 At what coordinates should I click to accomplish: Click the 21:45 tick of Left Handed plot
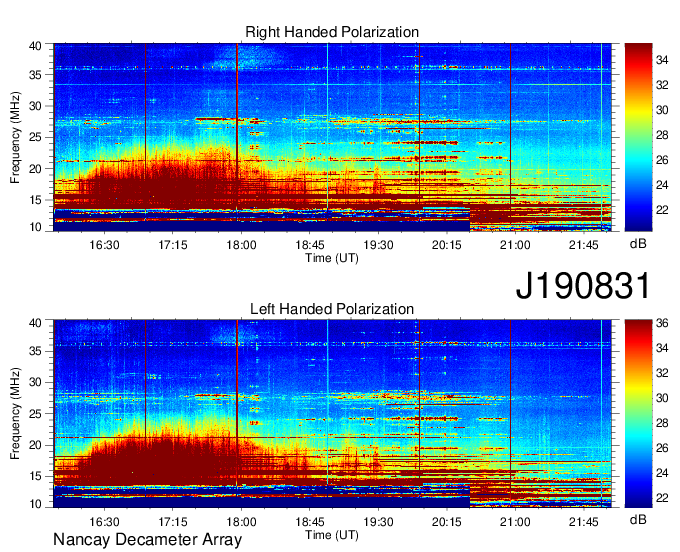click(x=584, y=522)
